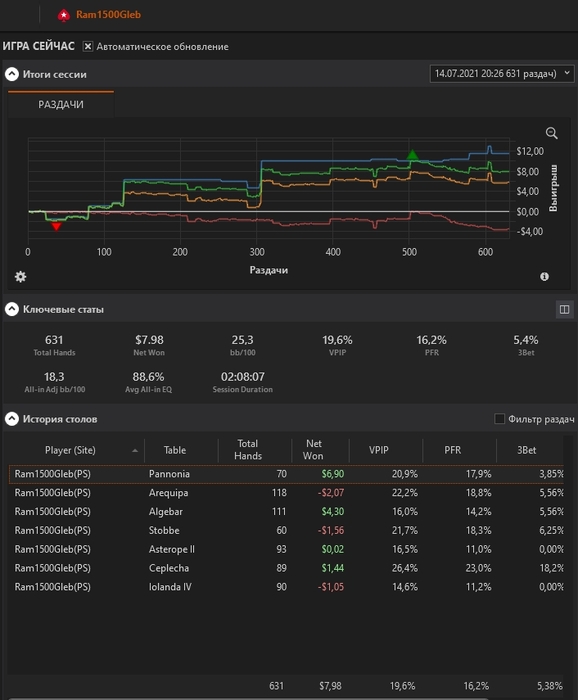Click the green upward triangle graph marker
The width and height of the screenshot is (578, 700).
click(x=412, y=154)
